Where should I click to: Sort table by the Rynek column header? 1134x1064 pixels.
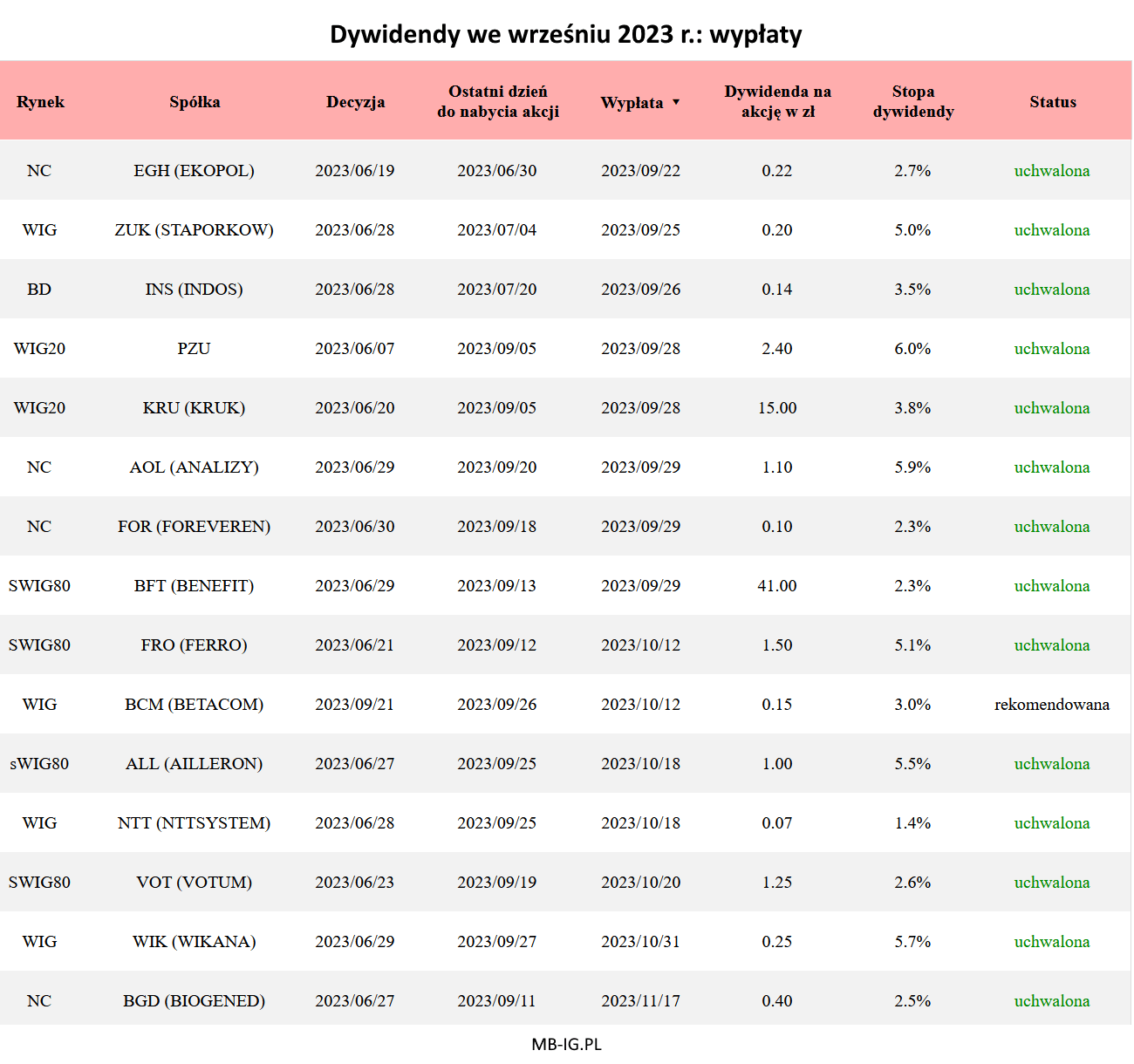40,102
